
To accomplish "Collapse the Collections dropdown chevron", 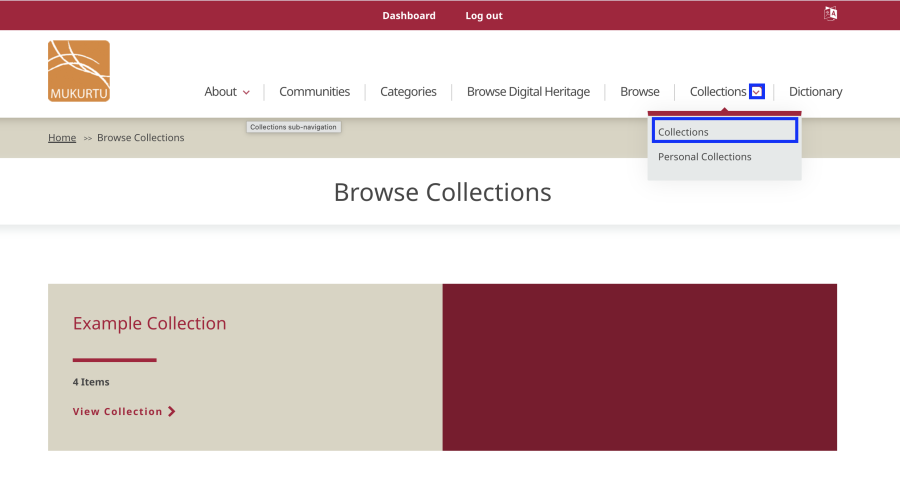I will click(x=757, y=92).
